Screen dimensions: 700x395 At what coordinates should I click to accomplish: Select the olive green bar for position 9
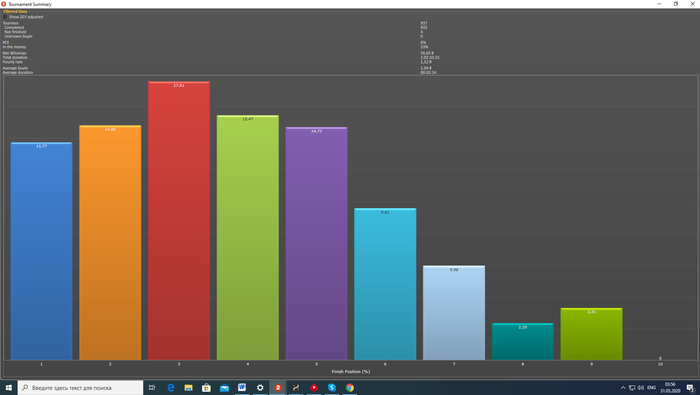(x=592, y=334)
